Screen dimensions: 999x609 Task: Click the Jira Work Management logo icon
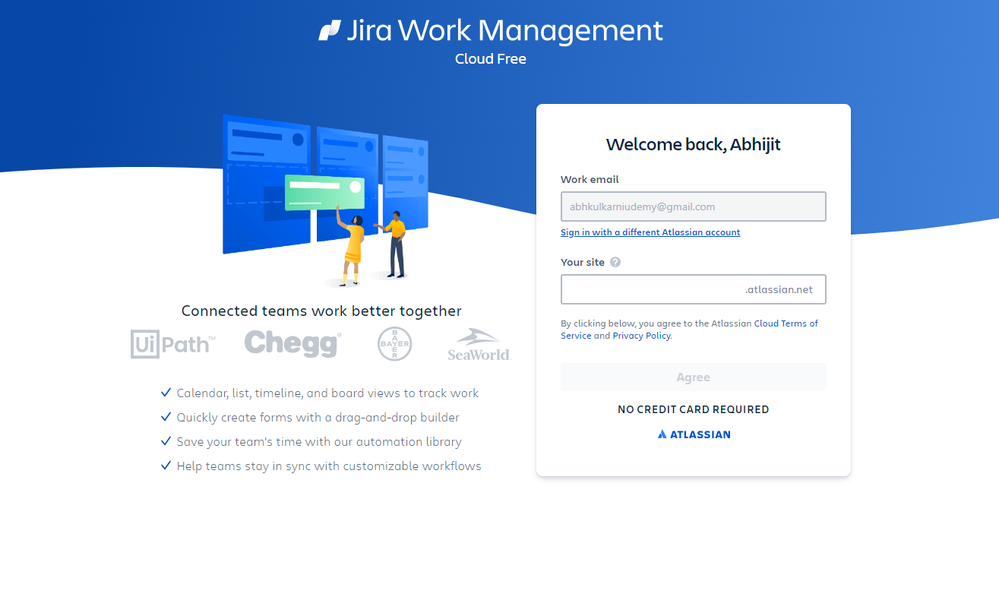pos(329,30)
